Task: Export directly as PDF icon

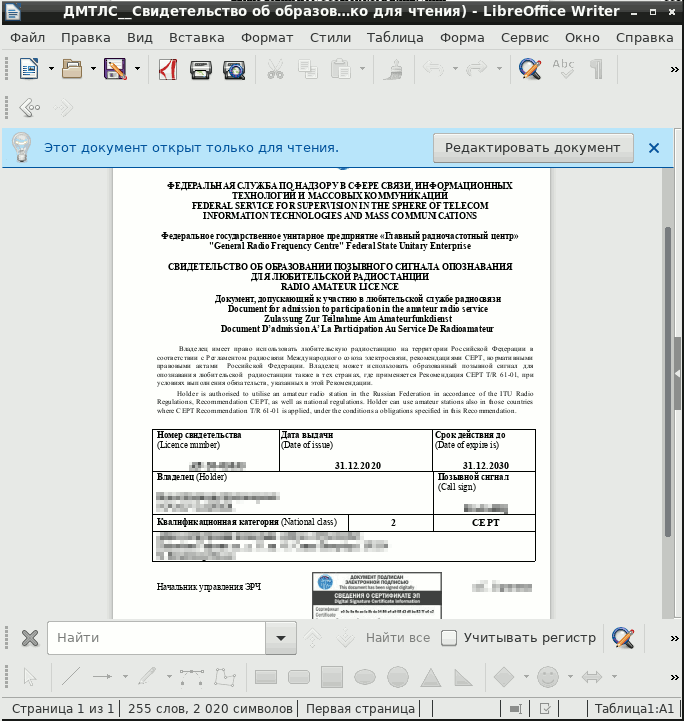Action: [x=168, y=69]
